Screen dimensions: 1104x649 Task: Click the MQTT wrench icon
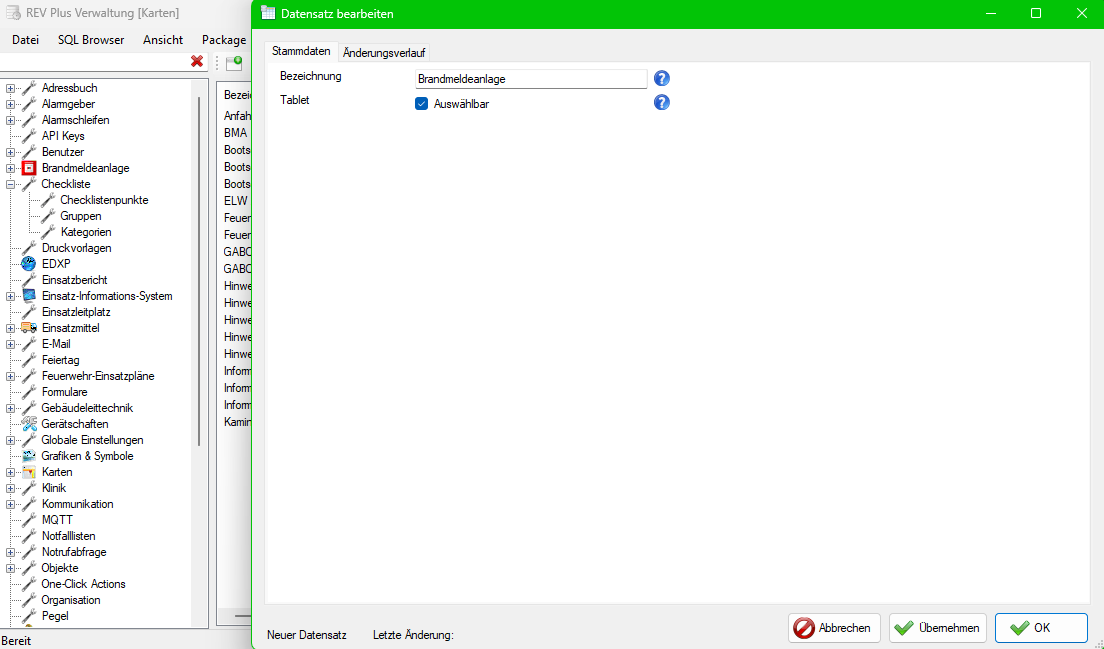pyautogui.click(x=27, y=519)
